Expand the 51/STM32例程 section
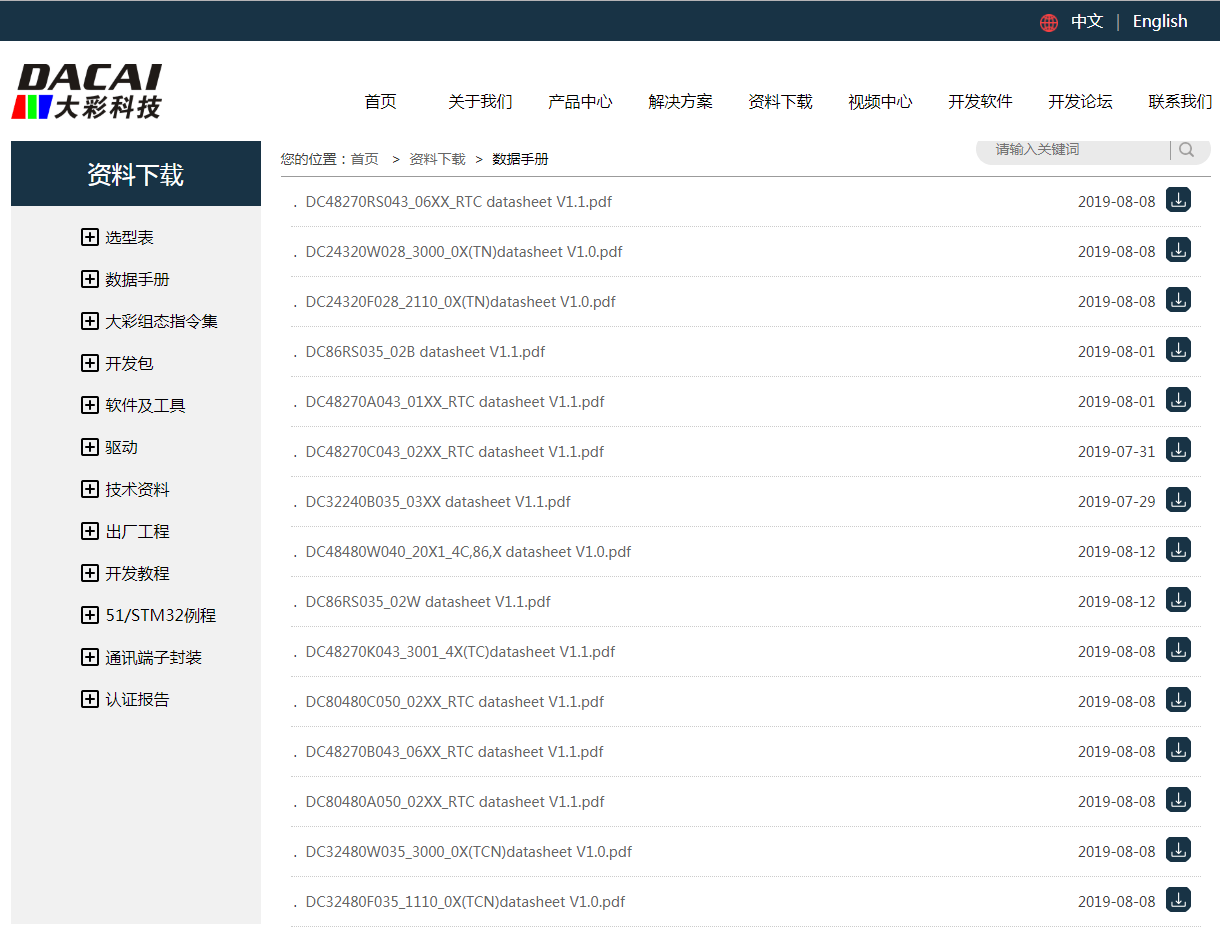The width and height of the screenshot is (1220, 938). 90,615
